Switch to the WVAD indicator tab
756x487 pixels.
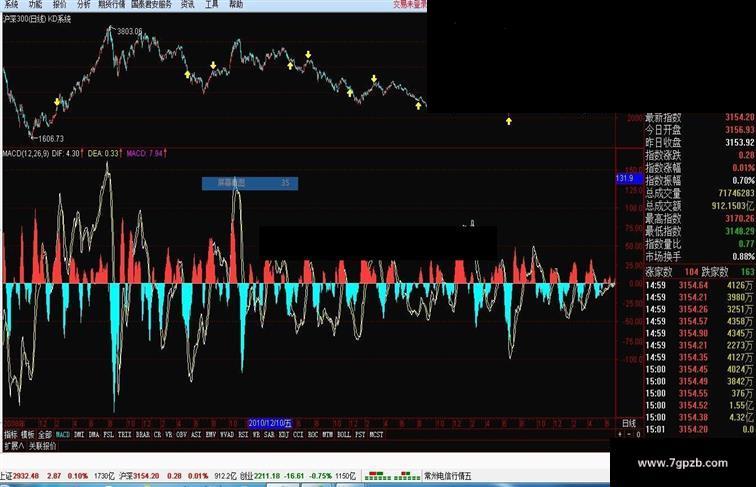click(x=227, y=434)
